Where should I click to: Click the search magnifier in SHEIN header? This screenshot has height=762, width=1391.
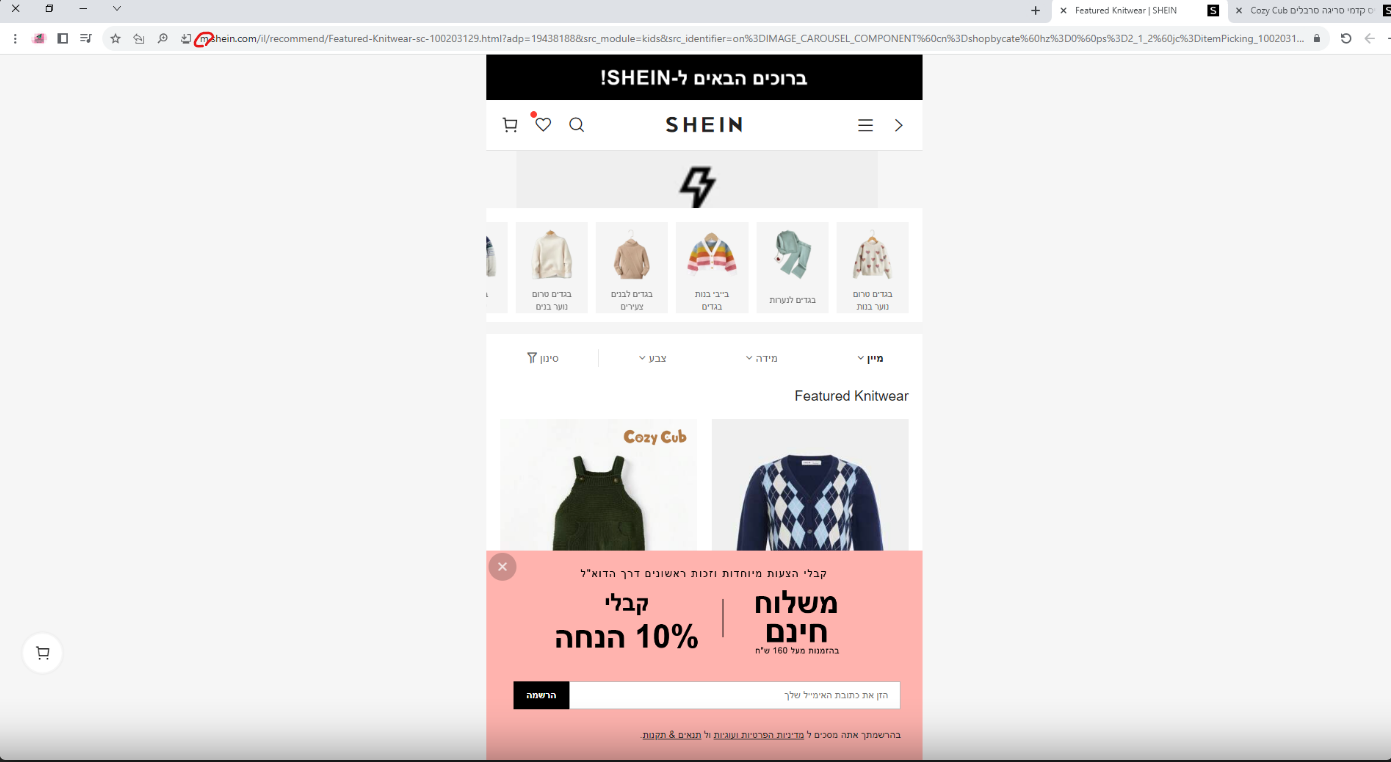576,125
